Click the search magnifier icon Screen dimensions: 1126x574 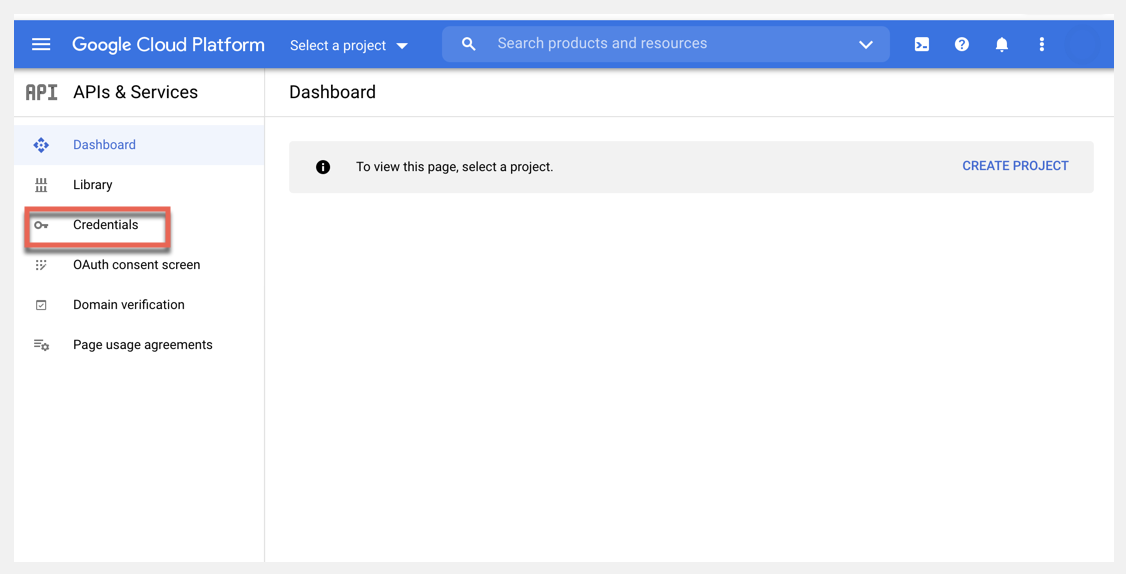[x=469, y=44]
